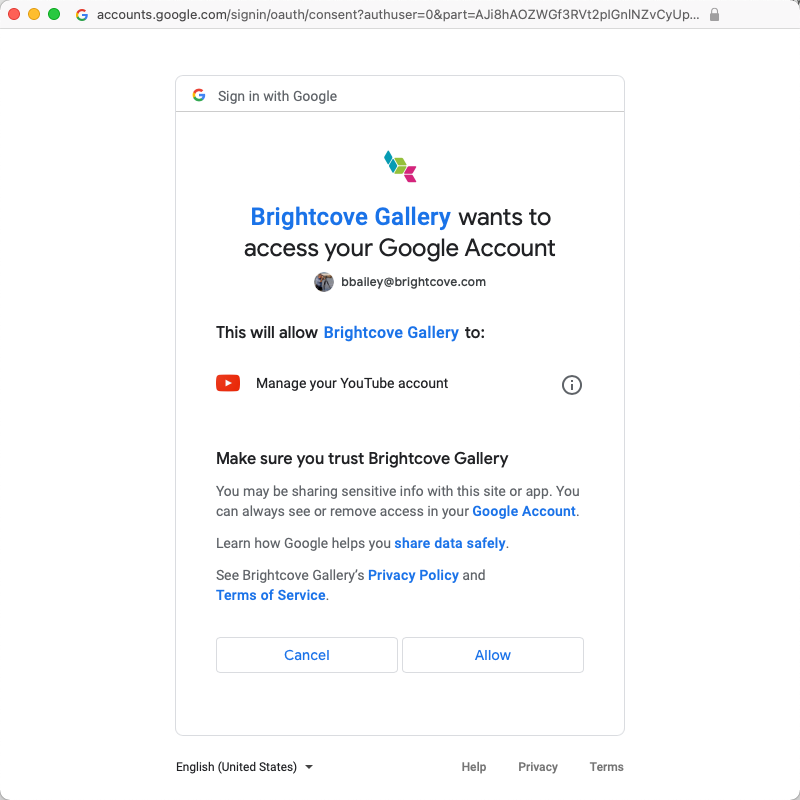This screenshot has height=800, width=800.
Task: Click the red YouTube play icon
Action: (x=228, y=383)
